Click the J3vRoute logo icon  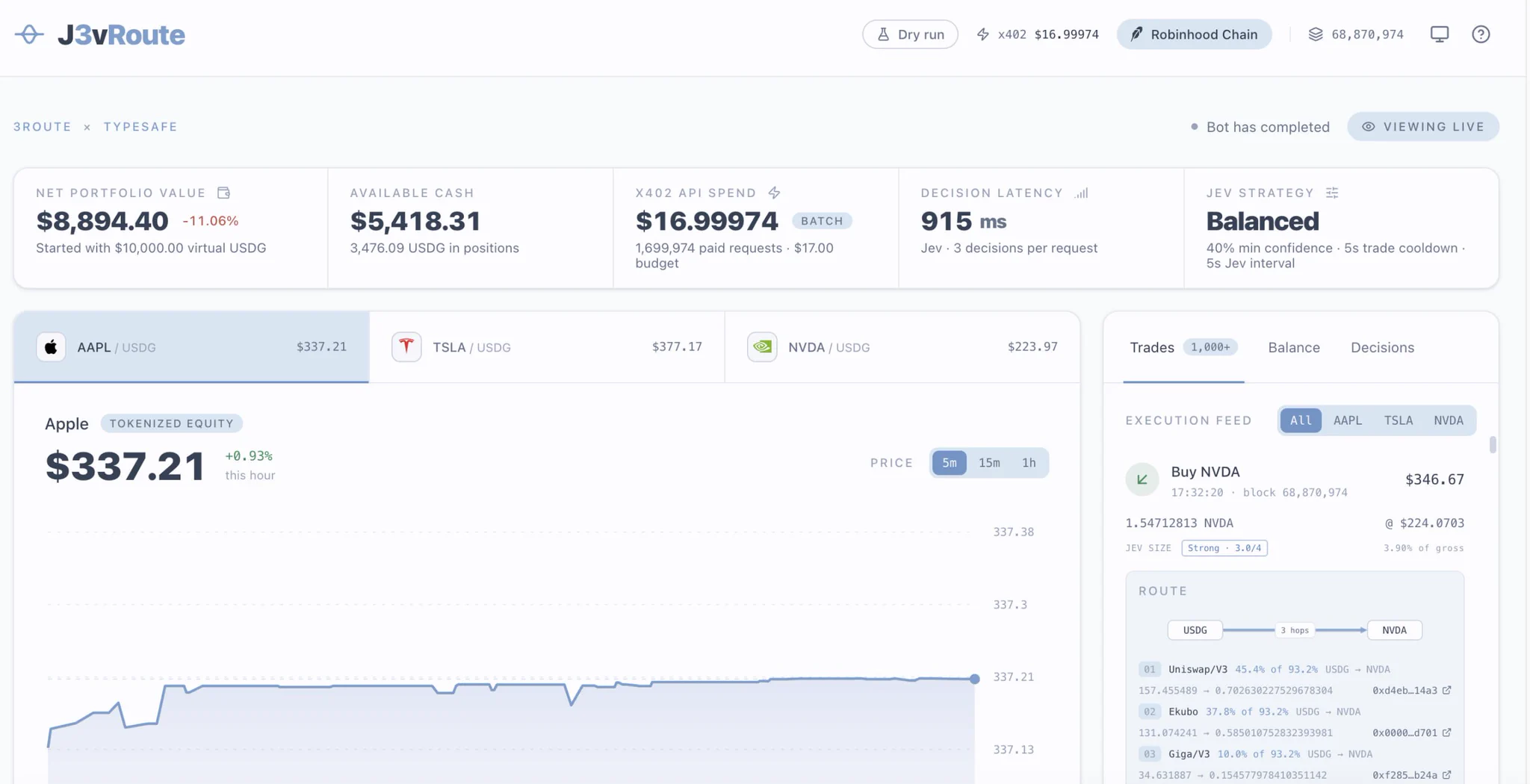pos(29,34)
